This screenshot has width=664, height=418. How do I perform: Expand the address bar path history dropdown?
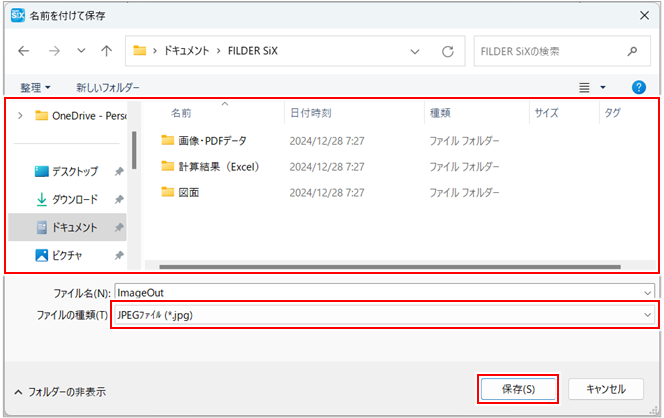coord(414,50)
